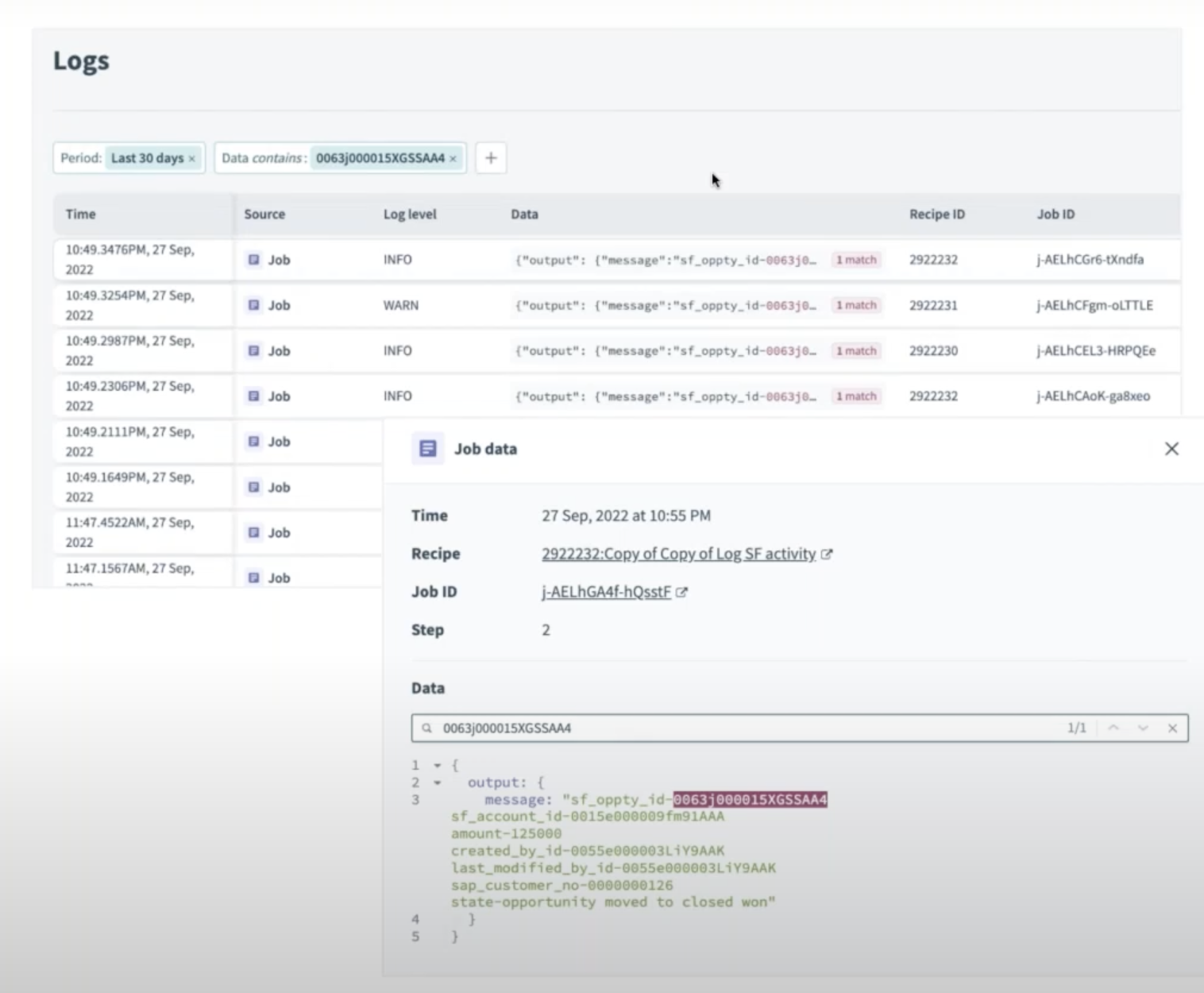The width and height of the screenshot is (1204, 993).
Task: Clear the search query using its X icon
Action: click(x=1173, y=728)
